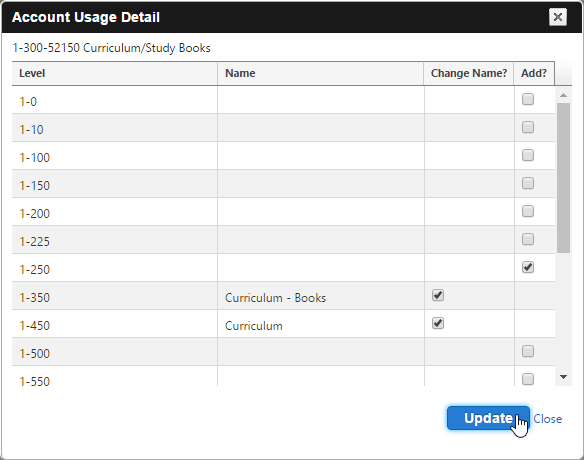
Task: Tick the Add box for level 1-150
Action: click(x=528, y=183)
